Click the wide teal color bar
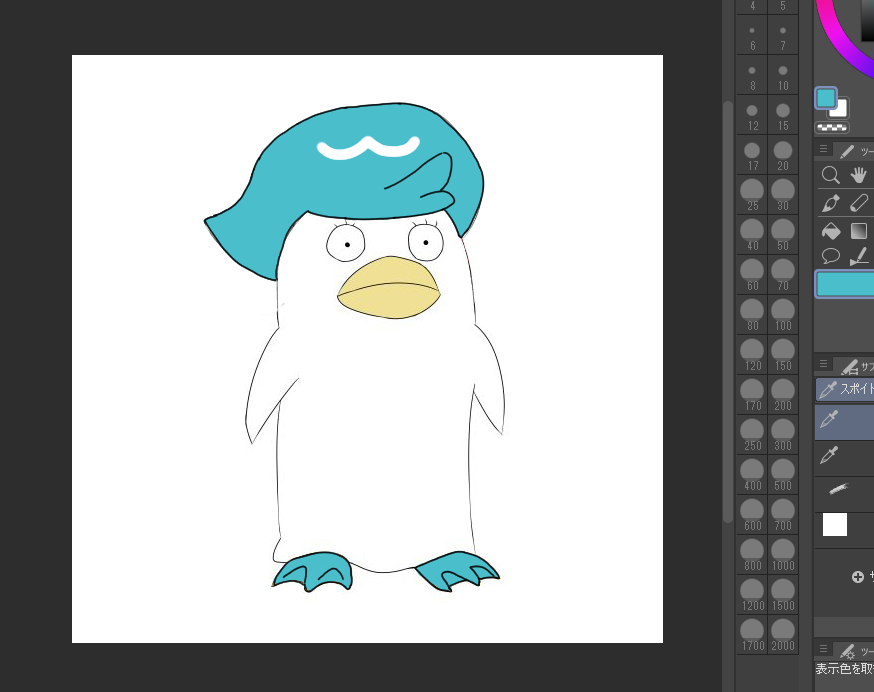Screen dimensions: 874x692 tap(844, 284)
